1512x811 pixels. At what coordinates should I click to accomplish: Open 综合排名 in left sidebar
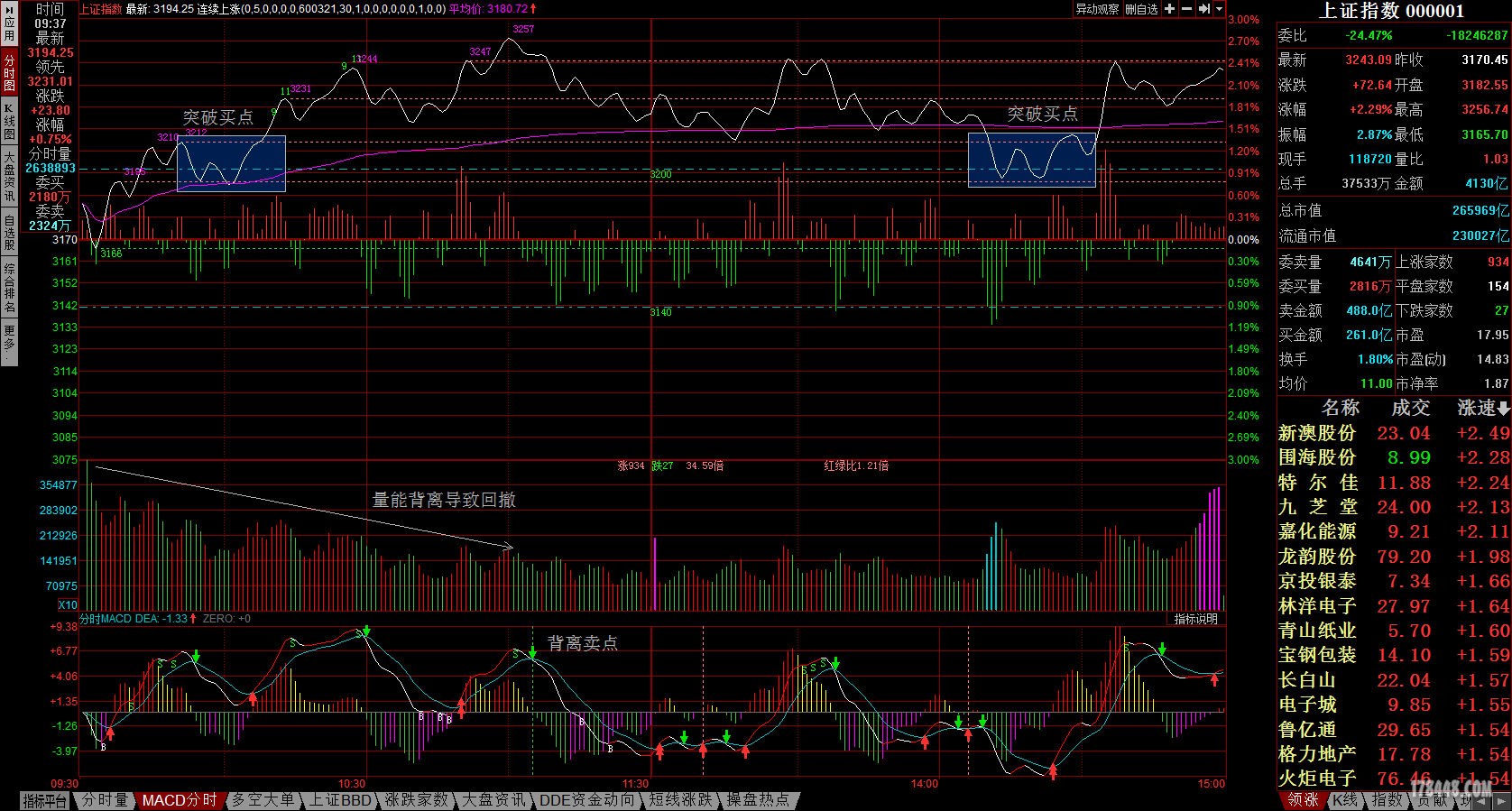8,287
